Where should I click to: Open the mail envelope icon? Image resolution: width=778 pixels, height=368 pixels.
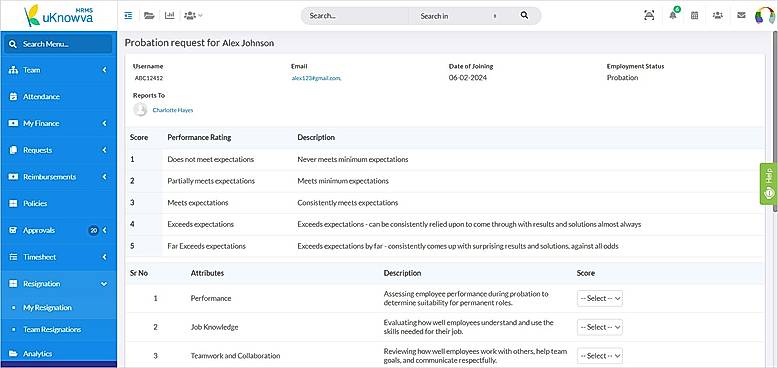coord(741,15)
